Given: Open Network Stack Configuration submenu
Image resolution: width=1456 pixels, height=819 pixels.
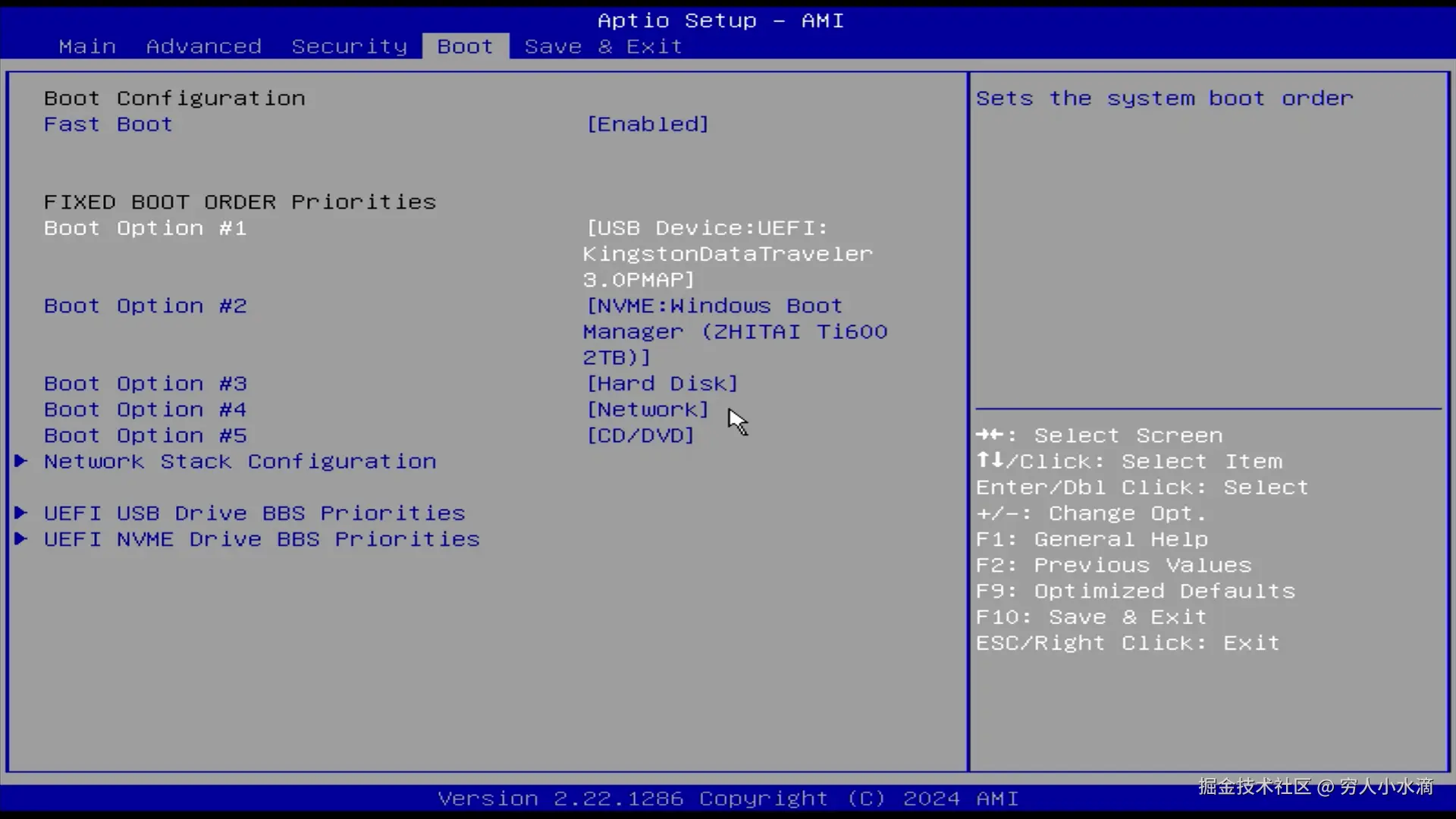Looking at the screenshot, I should point(240,461).
